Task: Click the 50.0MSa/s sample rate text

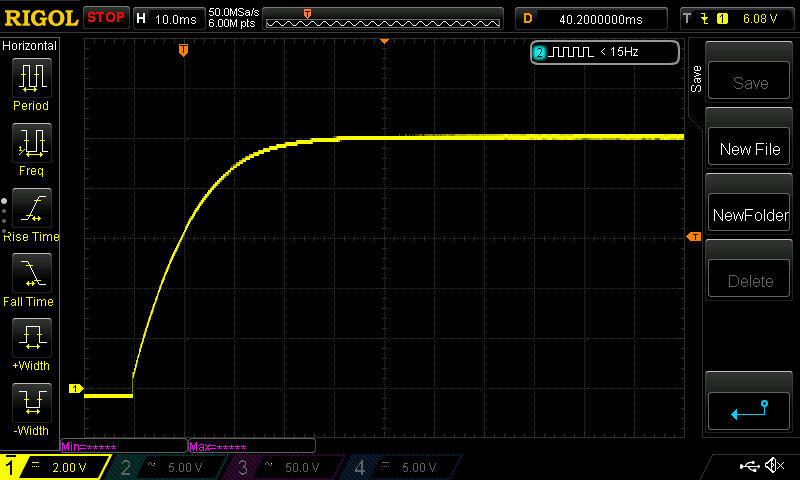Action: 234,12
